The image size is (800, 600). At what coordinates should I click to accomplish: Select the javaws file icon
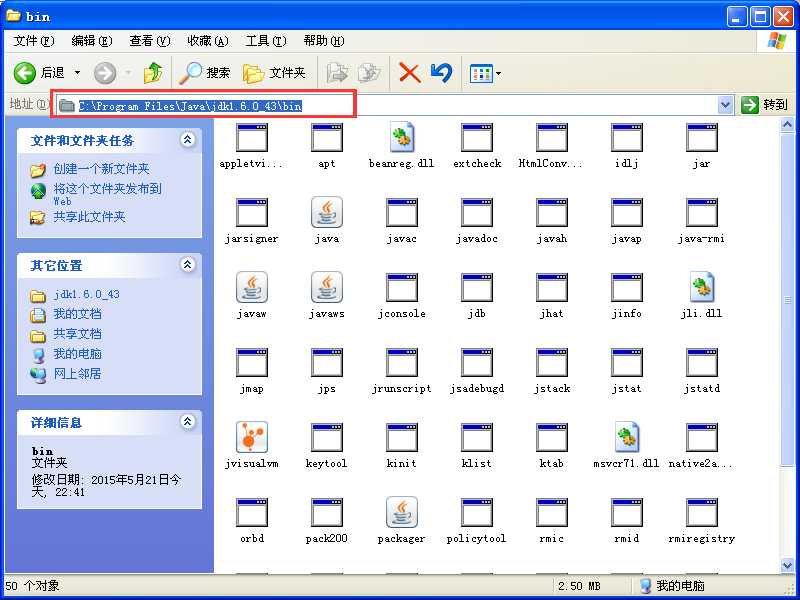pos(327,287)
